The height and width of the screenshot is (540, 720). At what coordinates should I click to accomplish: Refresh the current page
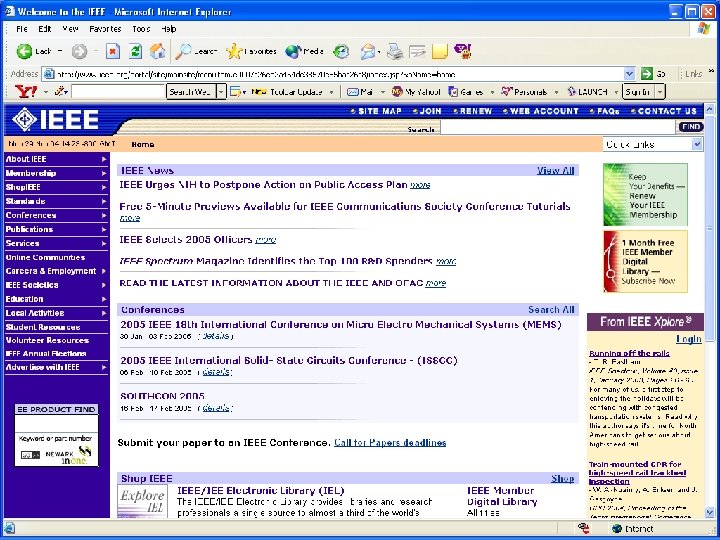[x=135, y=51]
